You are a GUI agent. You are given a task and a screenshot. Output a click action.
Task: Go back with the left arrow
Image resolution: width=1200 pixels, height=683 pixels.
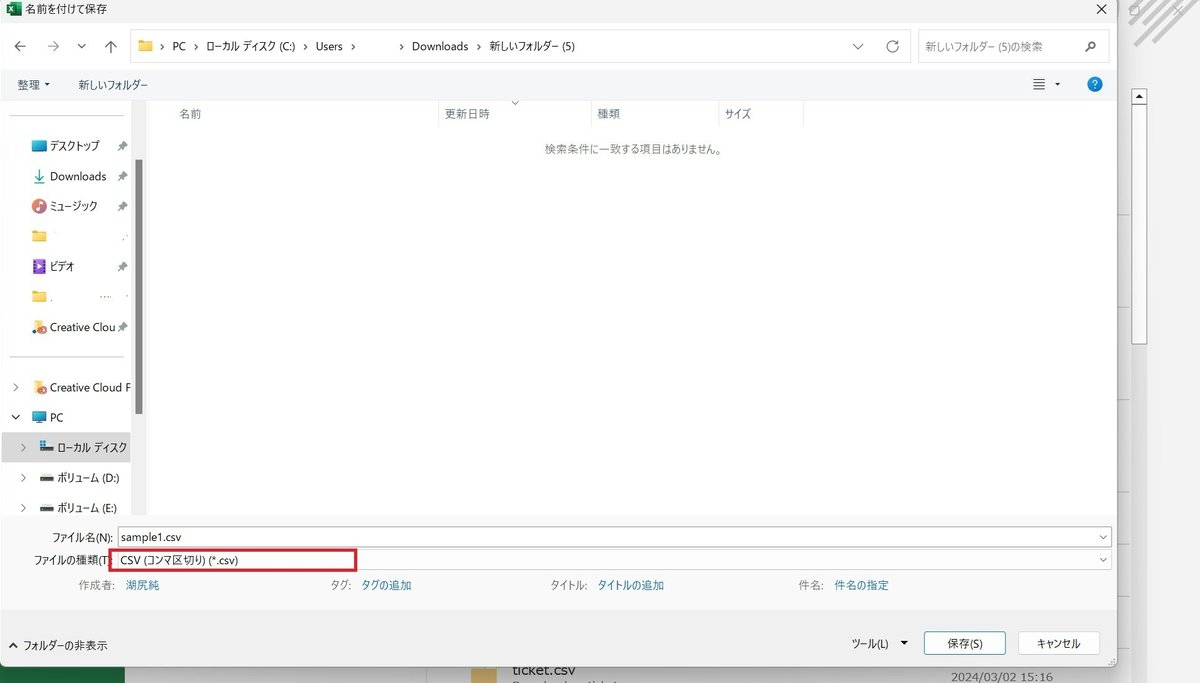tap(21, 46)
